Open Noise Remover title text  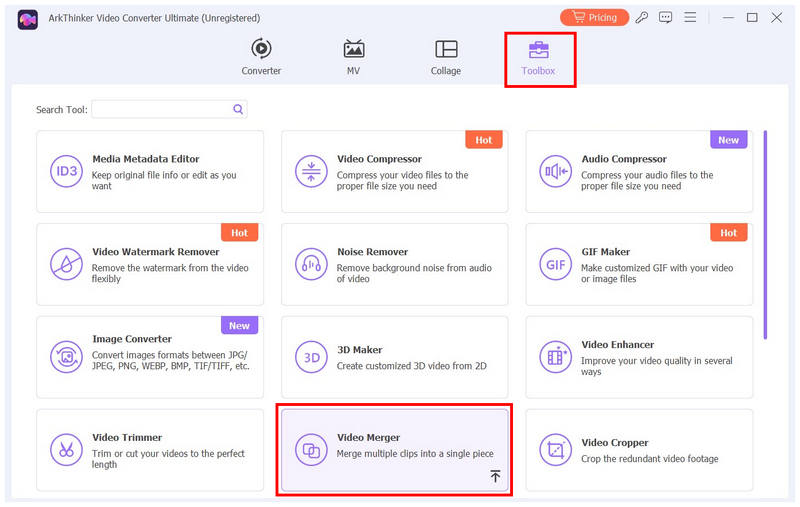tap(372, 252)
